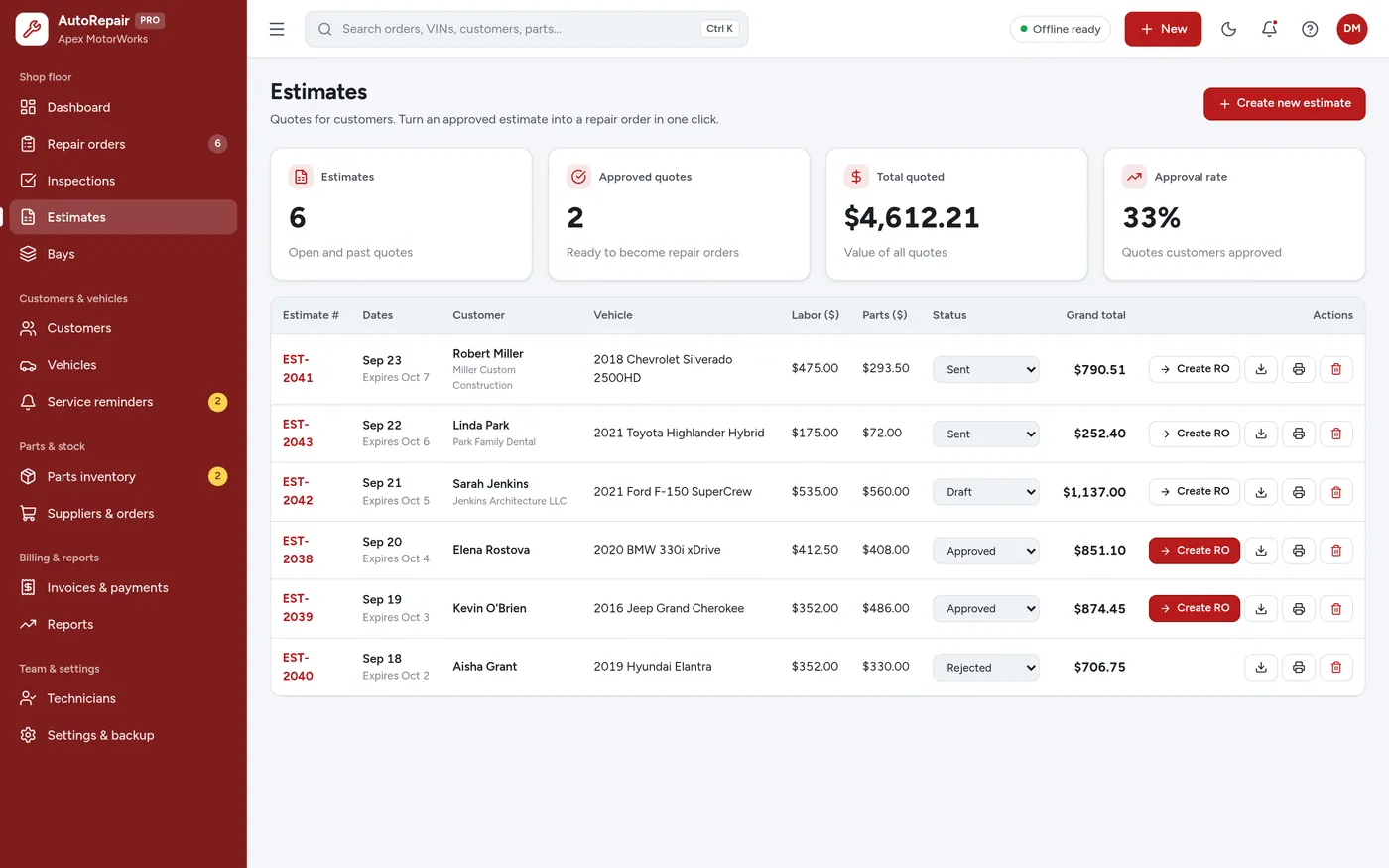Print estimate EST-2040
Viewport: 1389px width, 868px height.
tap(1299, 667)
